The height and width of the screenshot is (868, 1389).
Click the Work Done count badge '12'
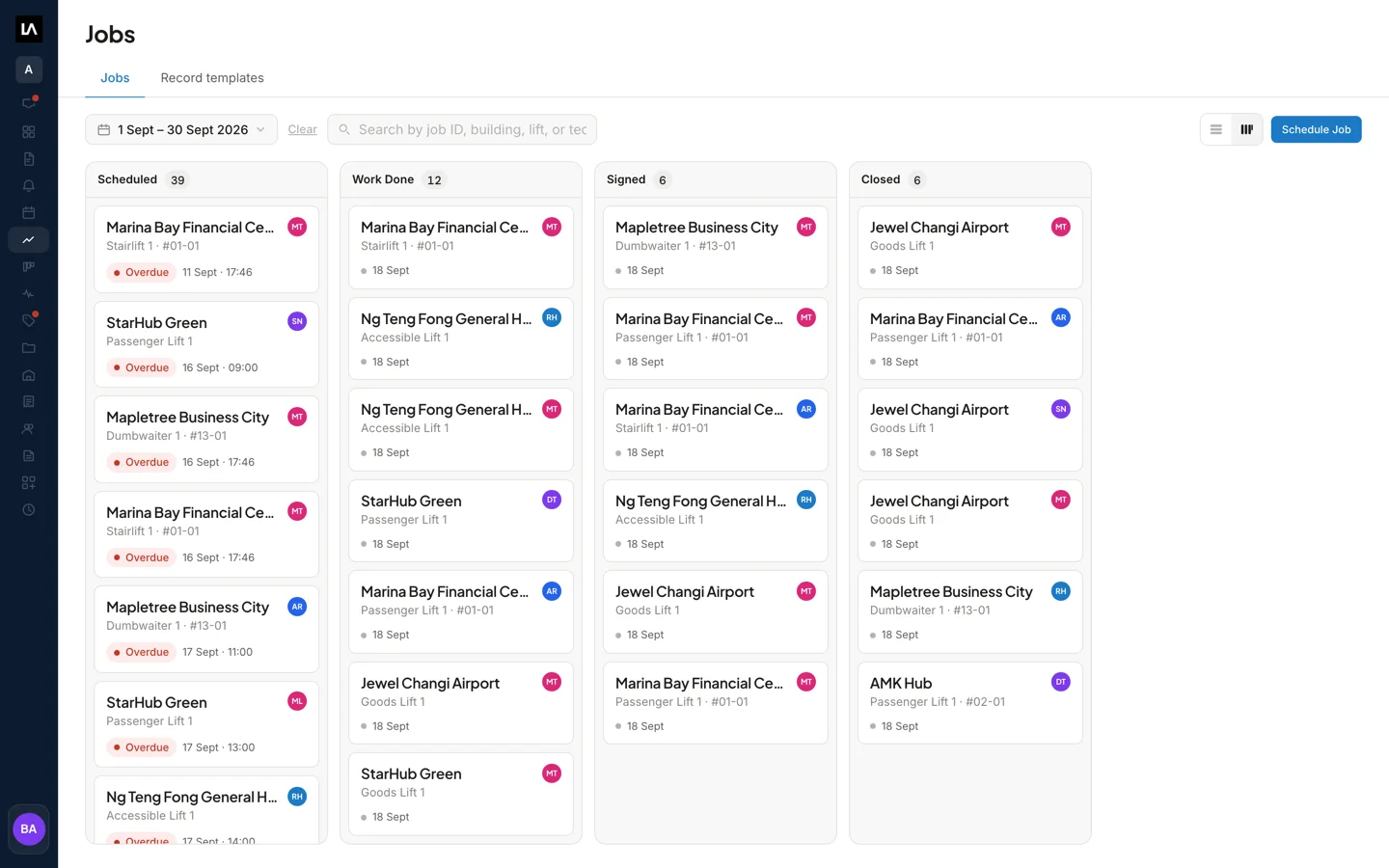(434, 180)
